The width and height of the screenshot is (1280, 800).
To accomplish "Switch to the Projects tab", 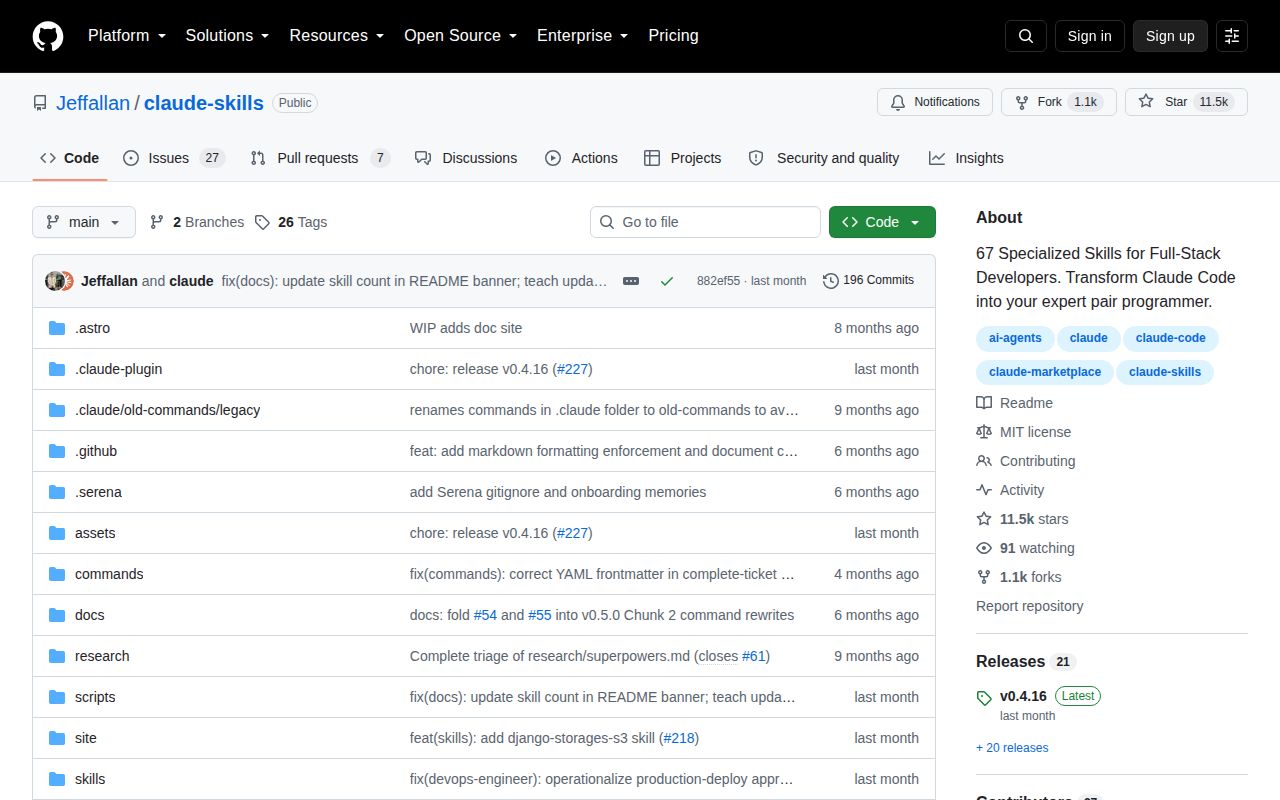I will point(682,158).
